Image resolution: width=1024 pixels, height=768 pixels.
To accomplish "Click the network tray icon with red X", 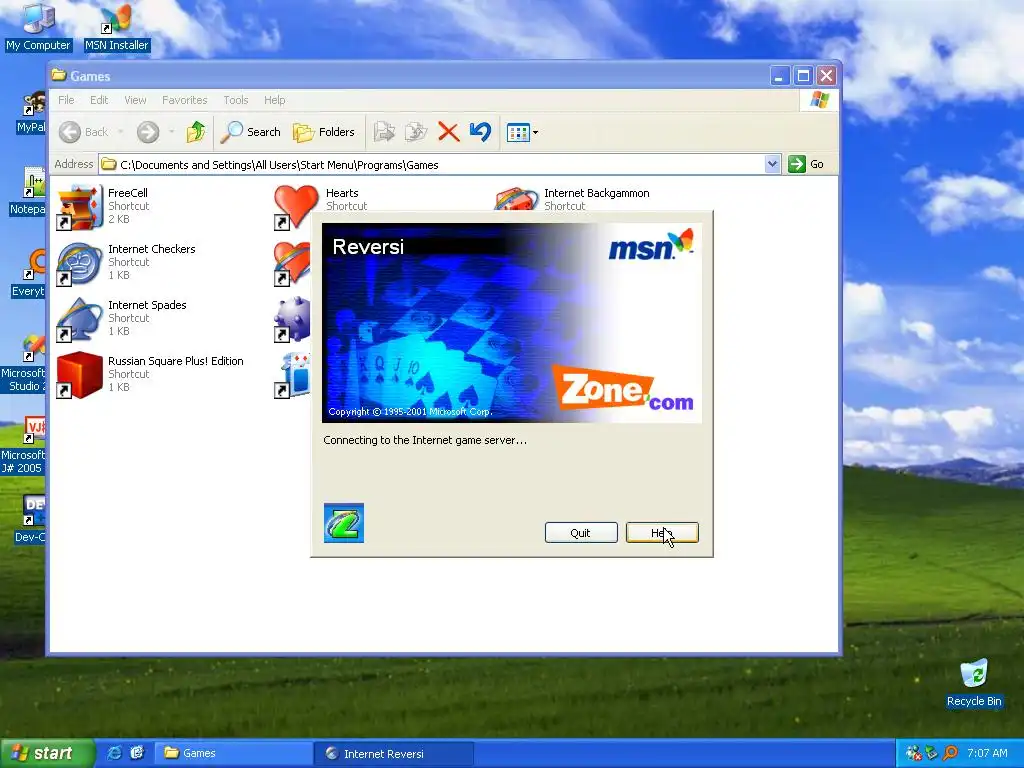I will (x=914, y=753).
